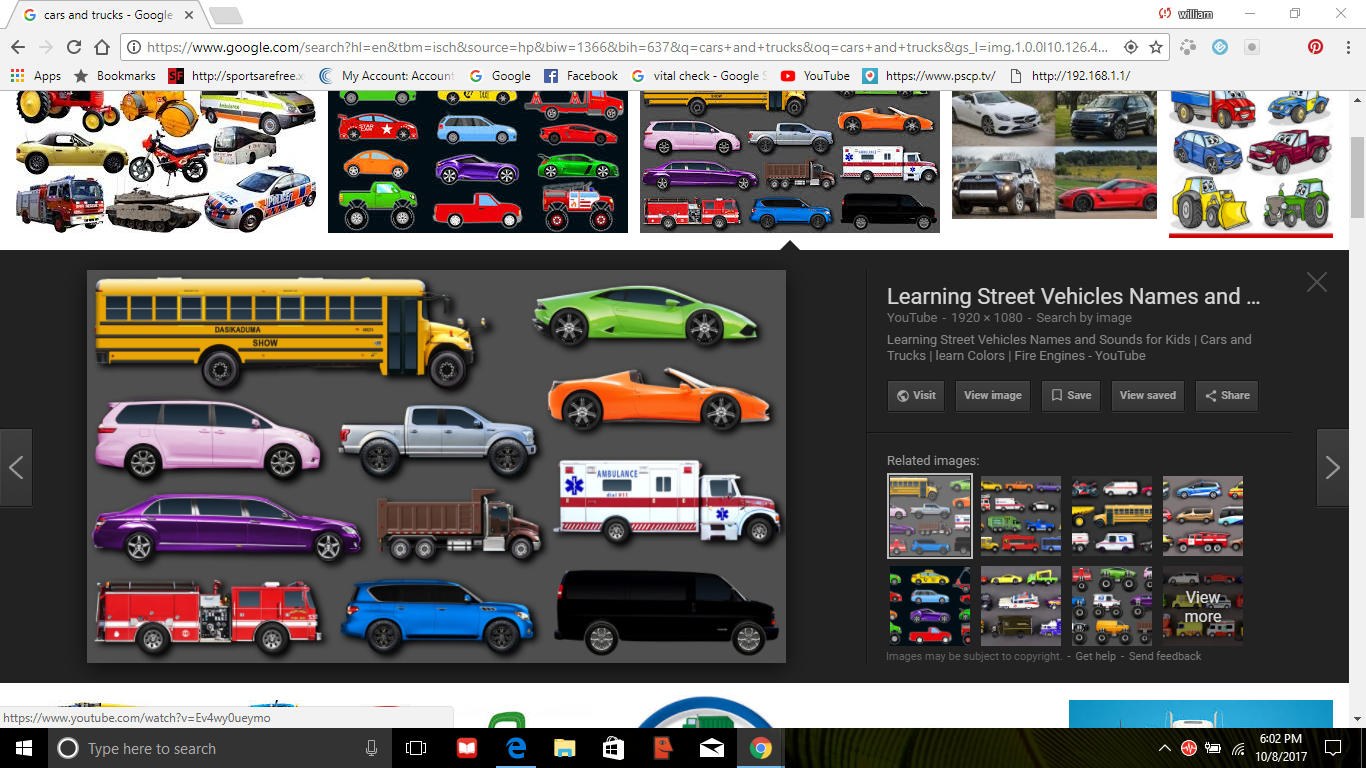The height and width of the screenshot is (768, 1366).
Task: Open the 'Learning Street Vehicles Names' title link
Action: tap(1073, 296)
